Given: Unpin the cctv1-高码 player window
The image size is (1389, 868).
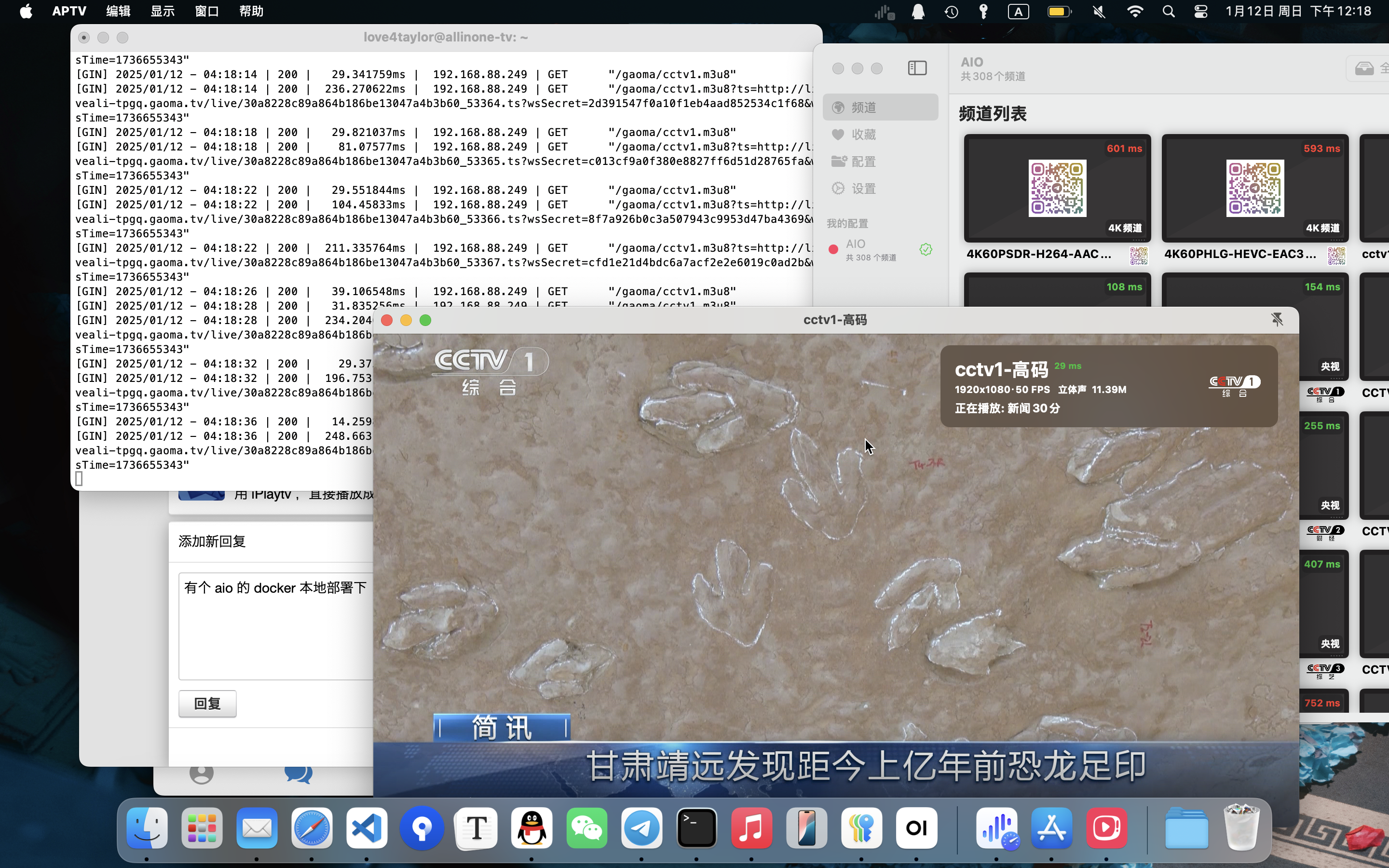Looking at the screenshot, I should click(x=1277, y=320).
